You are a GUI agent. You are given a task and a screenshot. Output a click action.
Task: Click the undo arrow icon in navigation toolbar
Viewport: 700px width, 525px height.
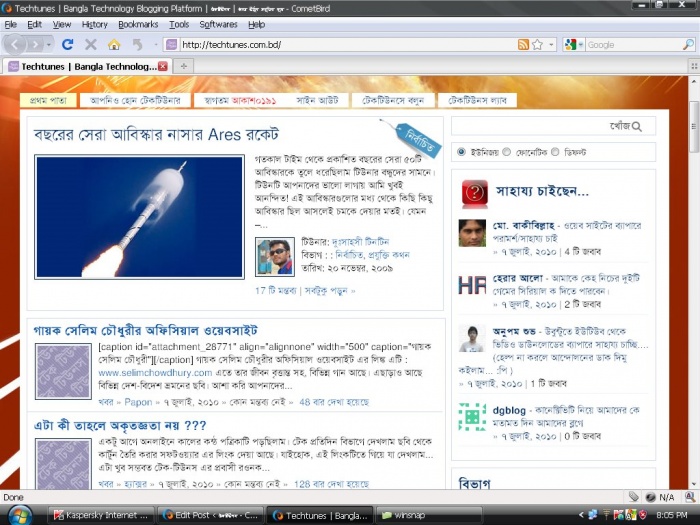click(138, 44)
